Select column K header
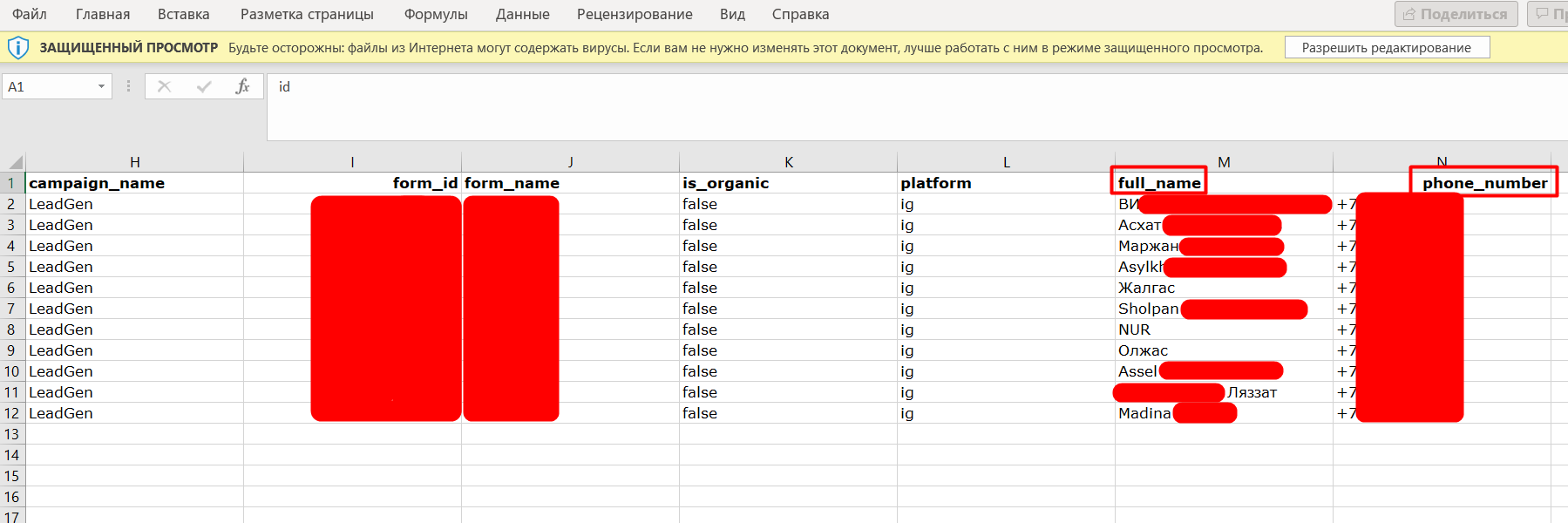The height and width of the screenshot is (523, 1568). tap(788, 162)
